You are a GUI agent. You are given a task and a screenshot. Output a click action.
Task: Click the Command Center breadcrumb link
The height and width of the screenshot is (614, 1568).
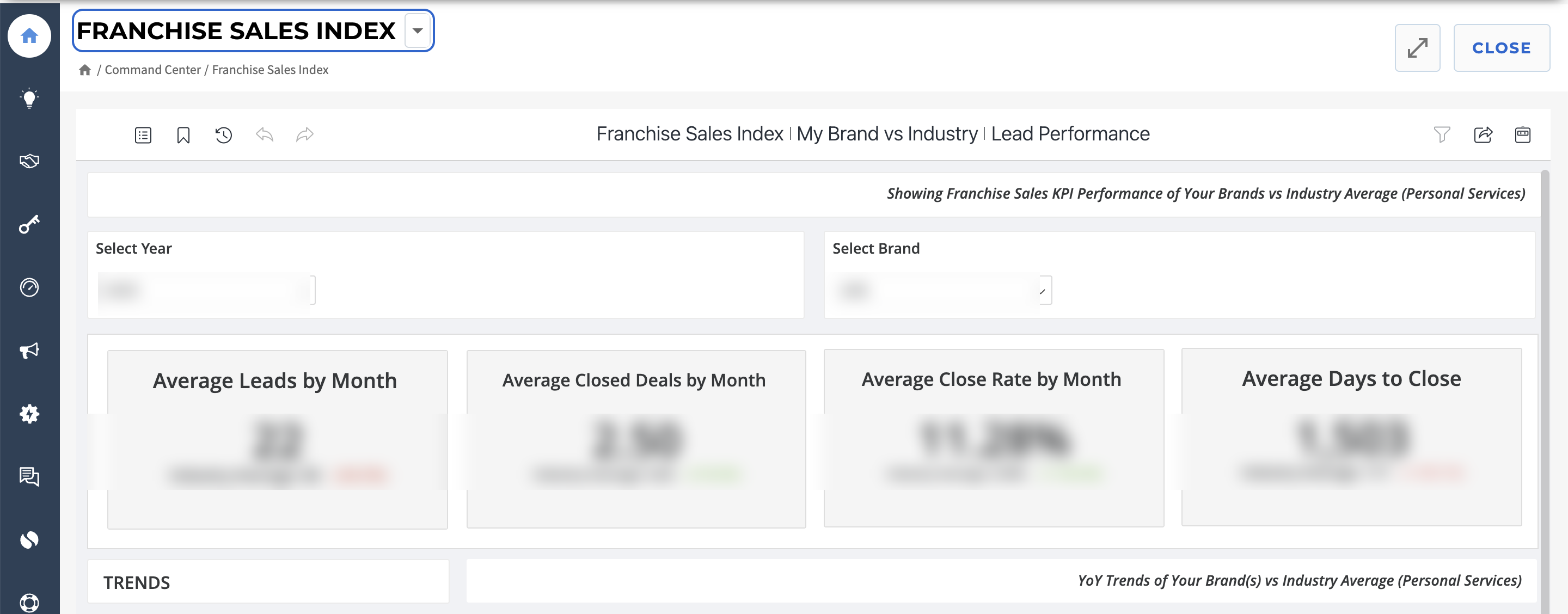click(x=153, y=70)
